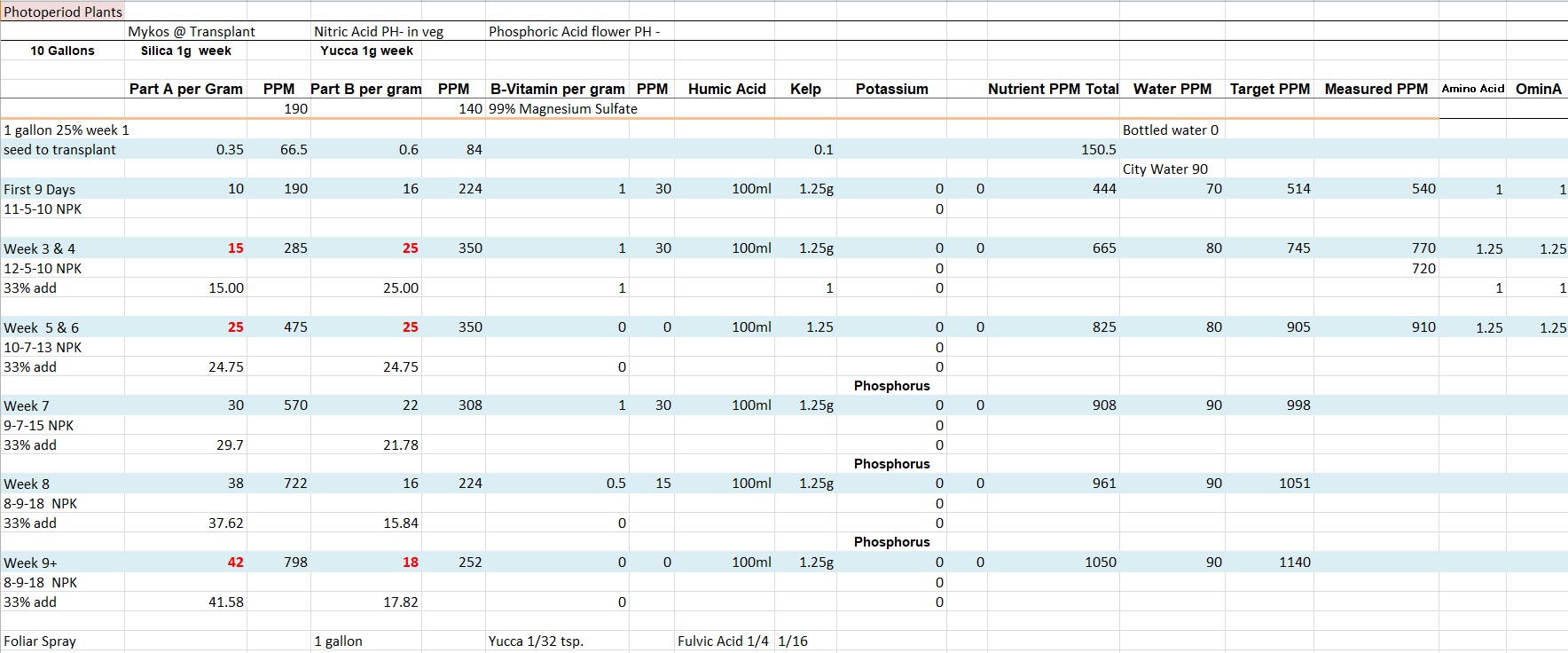
Task: Select the 'Week 5 & 6' row label
Action: tap(41, 327)
